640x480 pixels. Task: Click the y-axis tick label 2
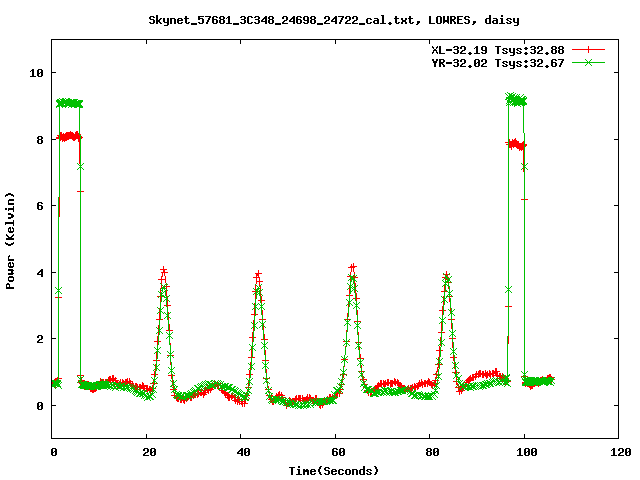40,339
